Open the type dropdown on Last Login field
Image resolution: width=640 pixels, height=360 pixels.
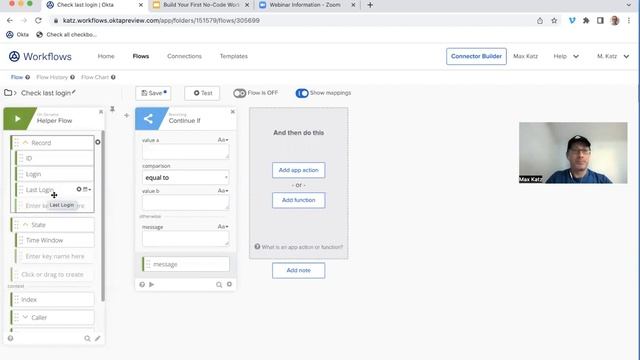coord(87,189)
